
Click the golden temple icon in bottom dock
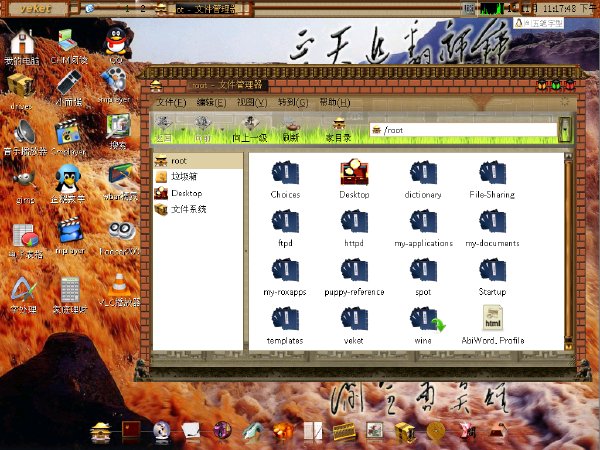[100, 432]
